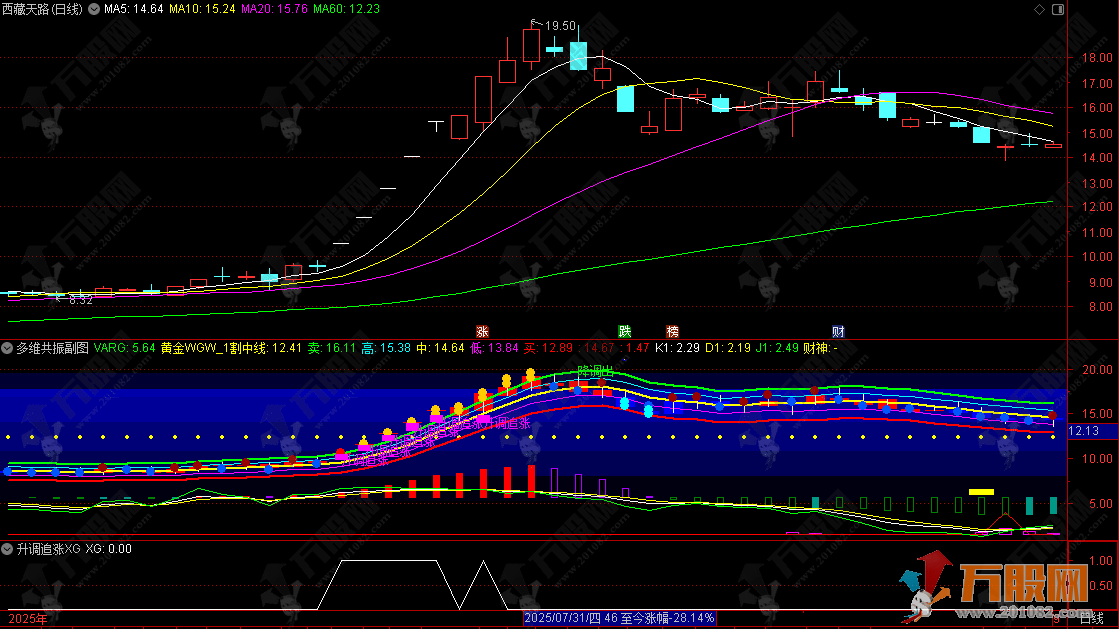Click the 8.52 low price marker
Viewport: 1119px width, 629px height.
pos(76,299)
